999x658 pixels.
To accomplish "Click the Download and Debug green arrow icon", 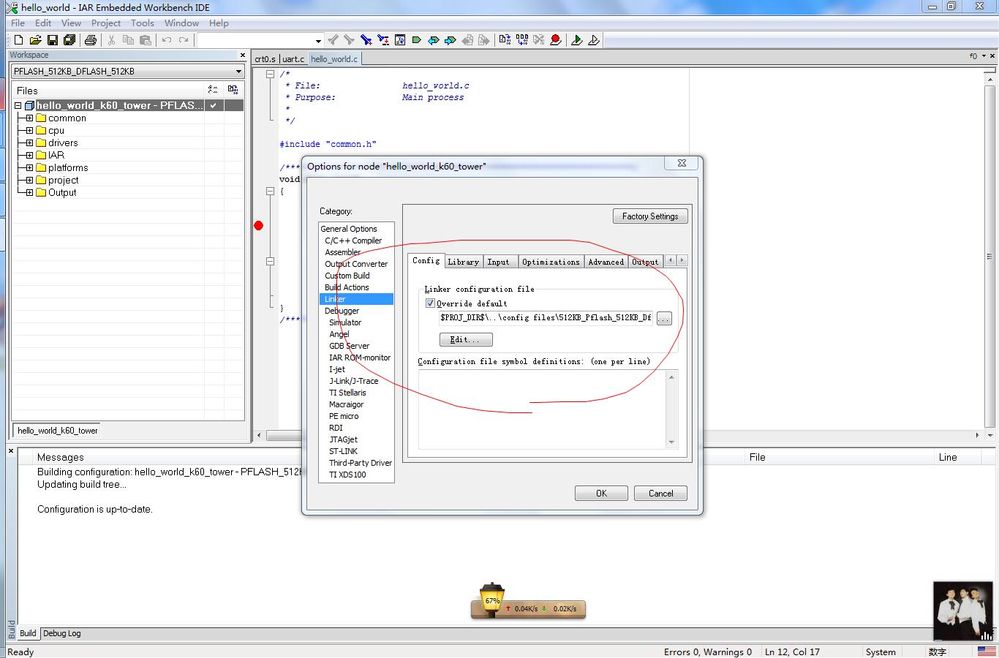I will coord(577,40).
